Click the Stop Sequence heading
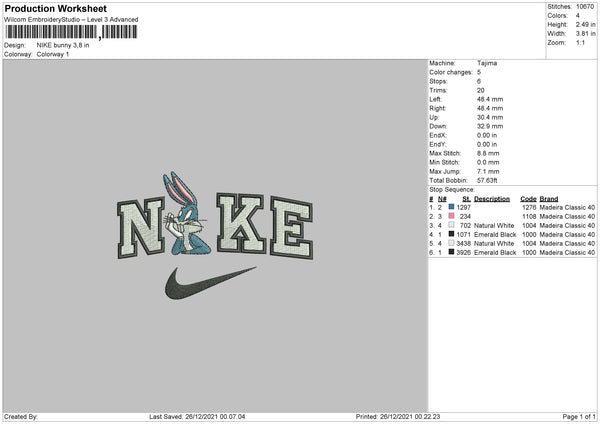 pos(452,190)
